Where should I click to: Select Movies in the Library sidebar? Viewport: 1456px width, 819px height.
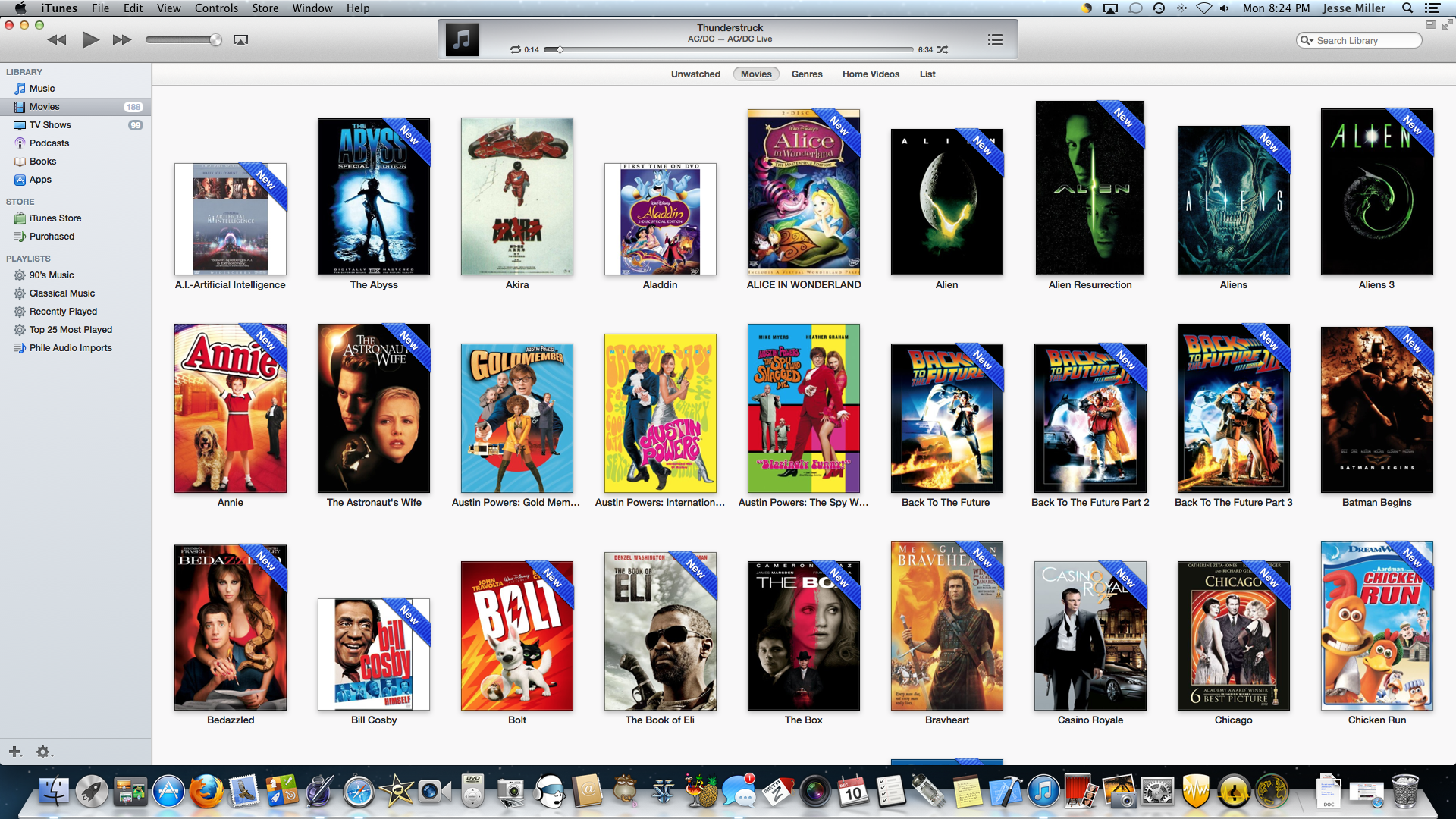tap(76, 107)
